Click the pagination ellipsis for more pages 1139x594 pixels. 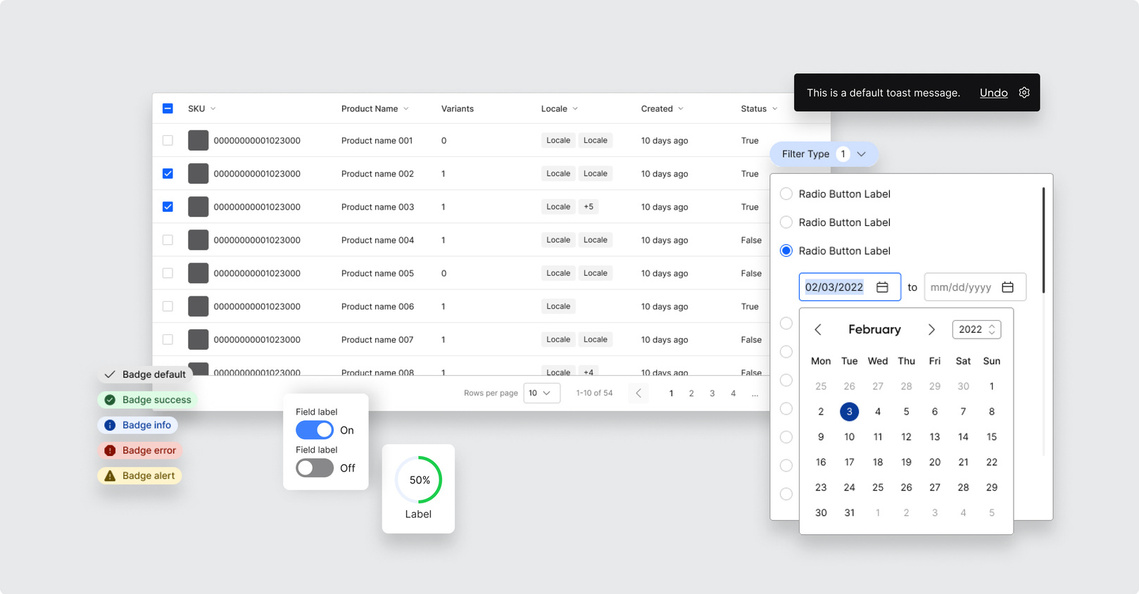point(755,393)
